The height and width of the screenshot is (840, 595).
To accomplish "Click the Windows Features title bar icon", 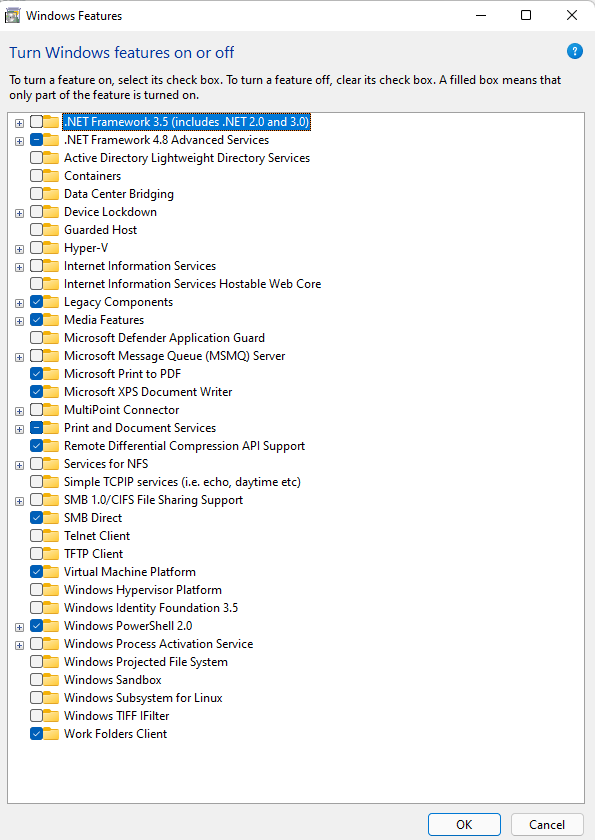I will coord(12,16).
